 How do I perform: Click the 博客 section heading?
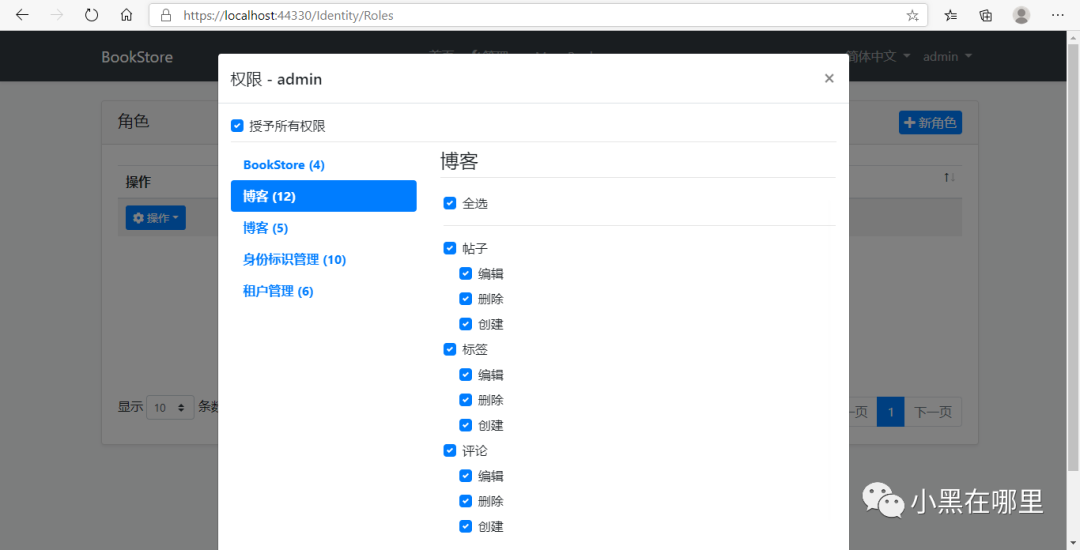[x=459, y=161]
